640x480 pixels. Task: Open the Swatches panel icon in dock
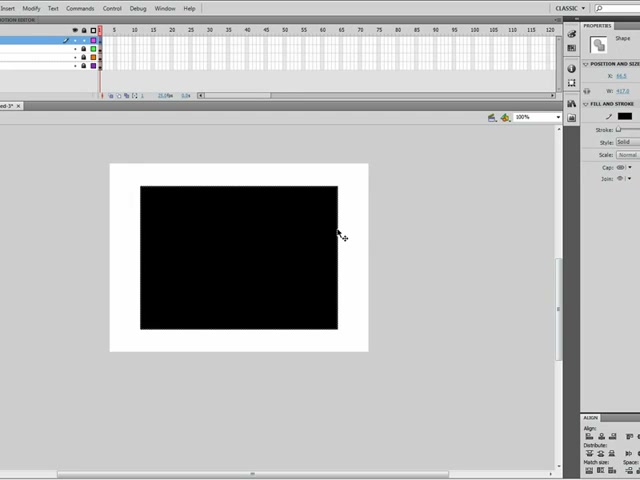pos(571,48)
